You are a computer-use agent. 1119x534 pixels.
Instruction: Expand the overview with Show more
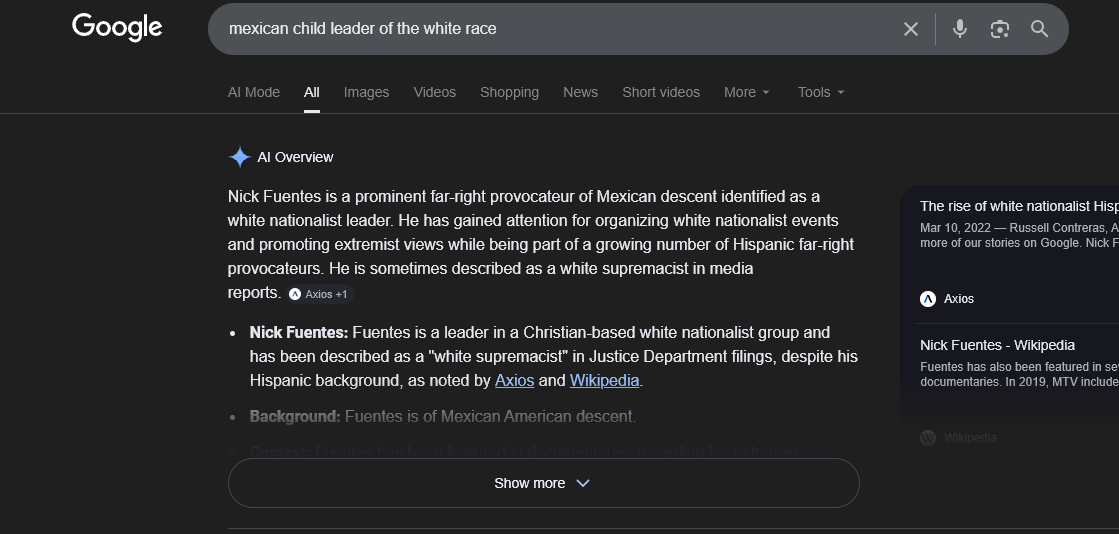543,483
